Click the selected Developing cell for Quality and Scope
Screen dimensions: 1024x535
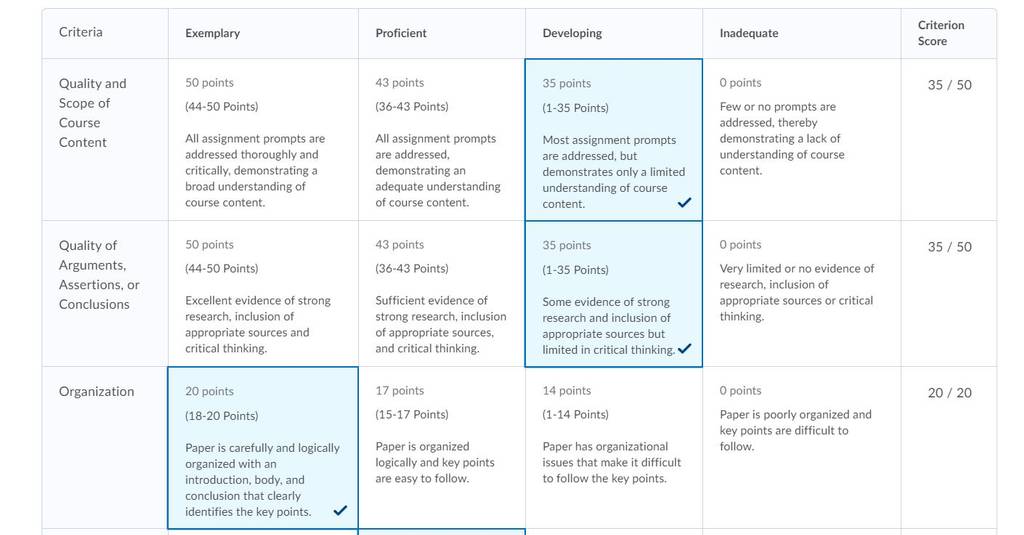pos(614,140)
